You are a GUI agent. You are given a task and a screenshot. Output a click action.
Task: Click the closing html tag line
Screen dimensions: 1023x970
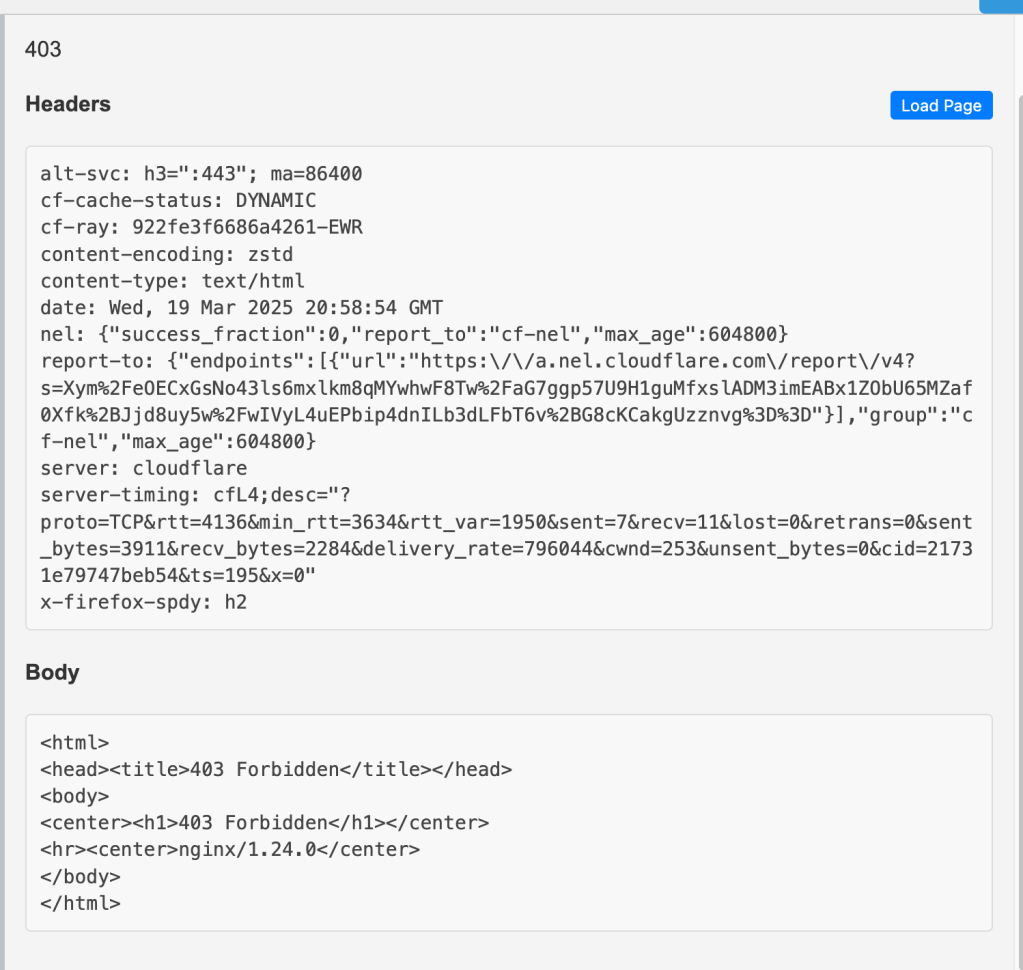80,902
